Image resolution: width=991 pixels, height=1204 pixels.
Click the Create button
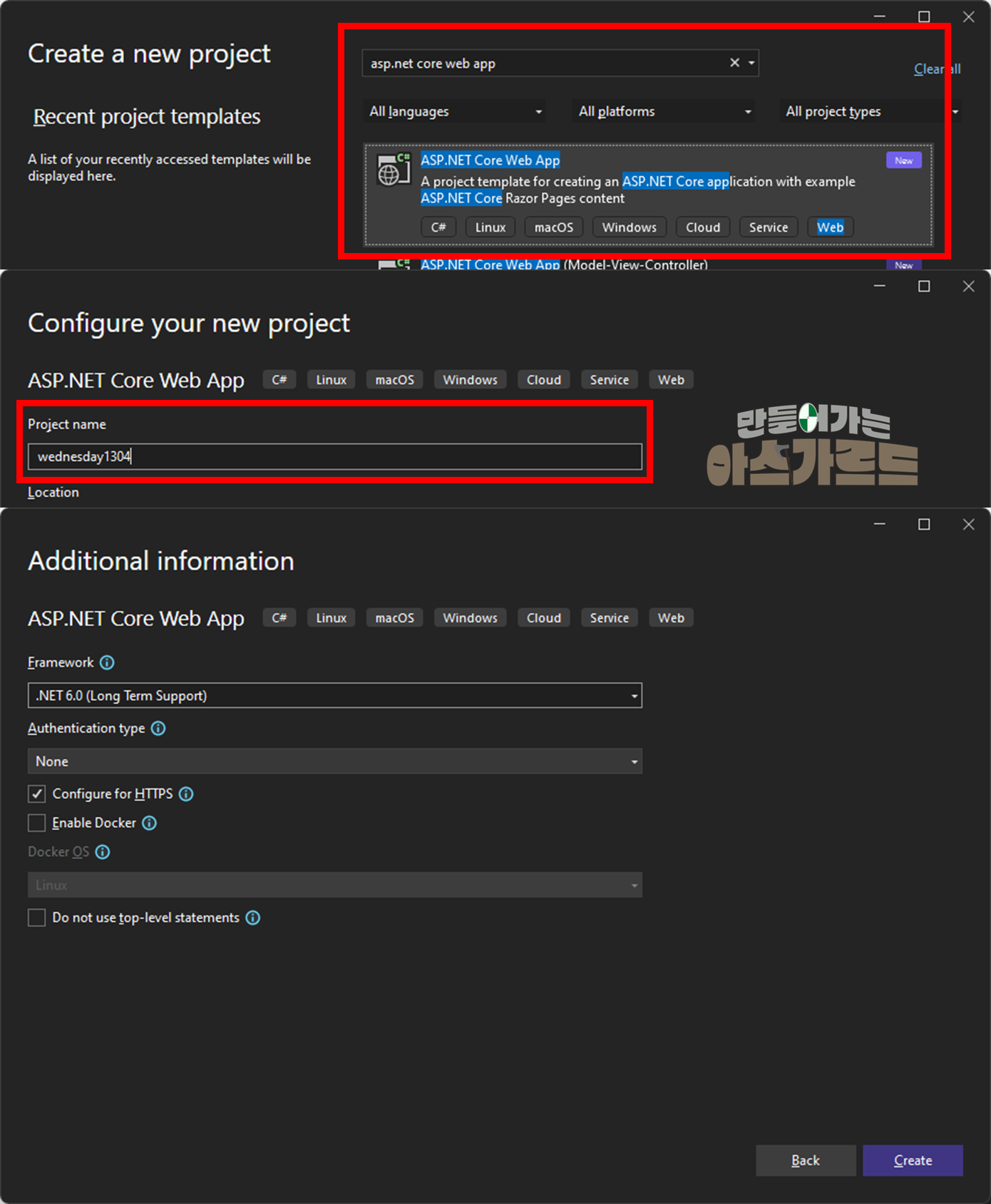point(913,1161)
